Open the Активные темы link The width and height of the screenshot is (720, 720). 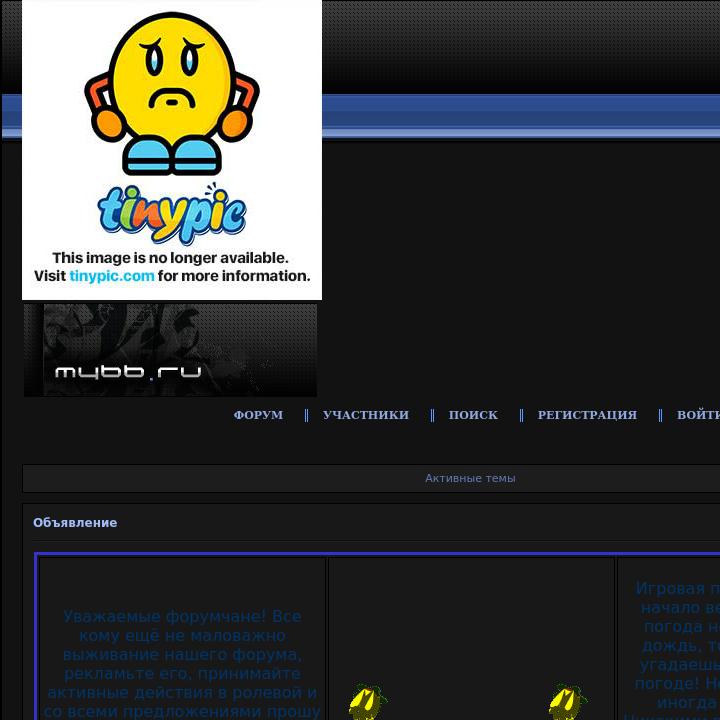(470, 478)
